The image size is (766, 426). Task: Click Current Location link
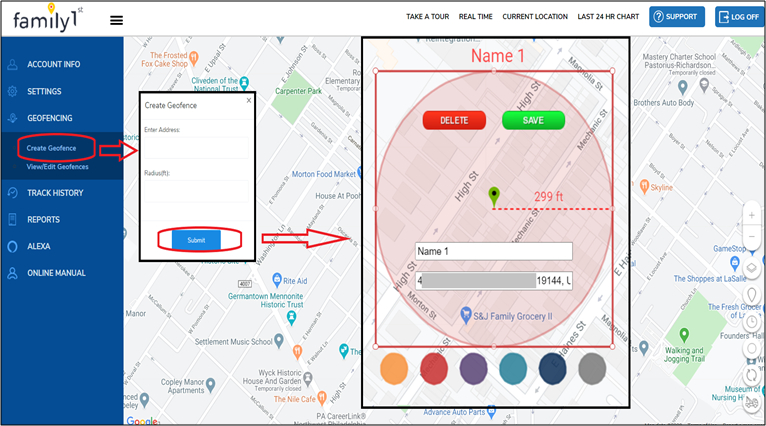tap(535, 17)
